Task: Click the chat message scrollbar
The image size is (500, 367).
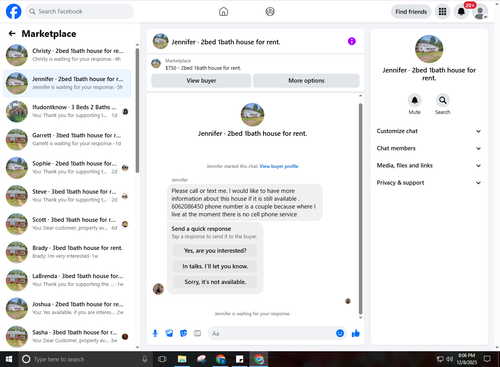Action: pyautogui.click(x=360, y=209)
